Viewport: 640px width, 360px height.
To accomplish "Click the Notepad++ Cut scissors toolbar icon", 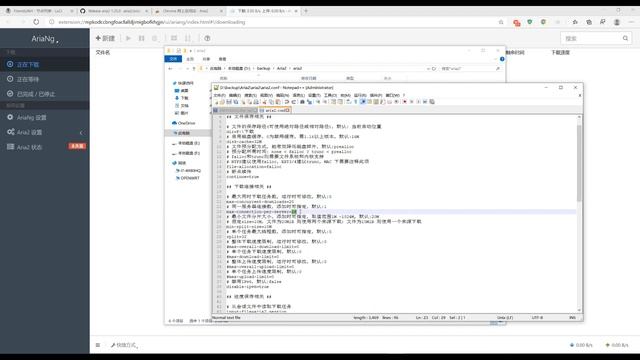I will pyautogui.click(x=264, y=102).
